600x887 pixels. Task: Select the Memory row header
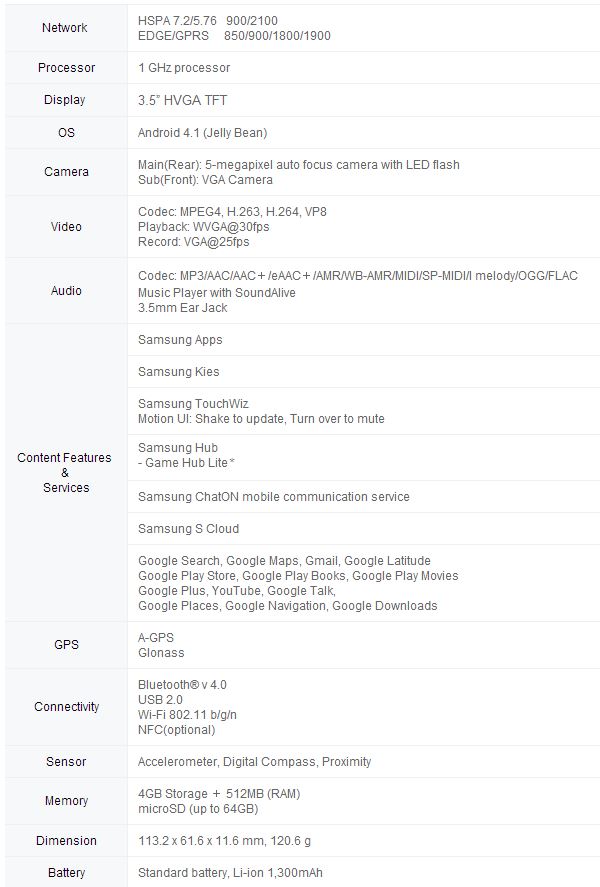pos(66,801)
